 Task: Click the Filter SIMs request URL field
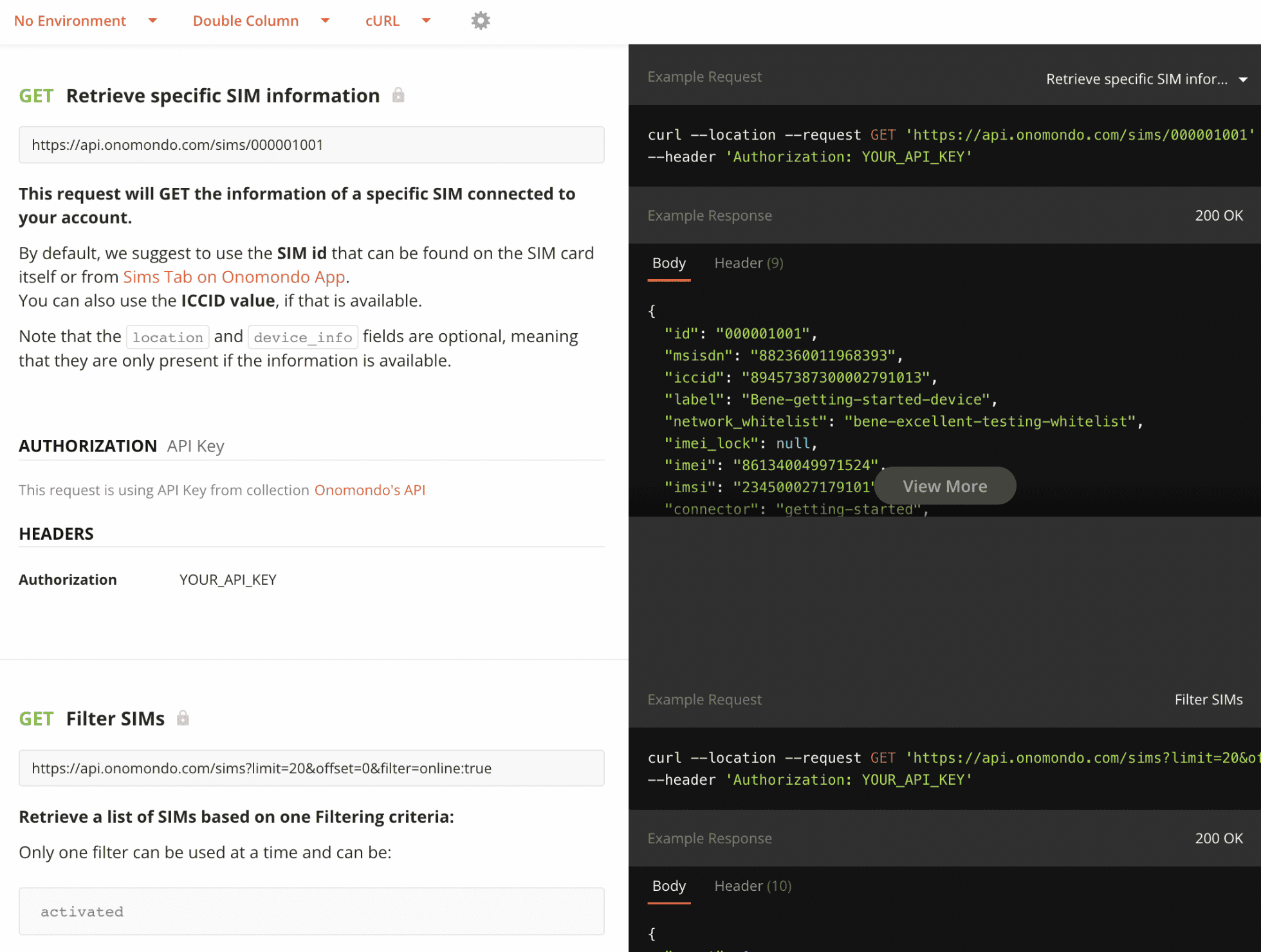(x=311, y=767)
